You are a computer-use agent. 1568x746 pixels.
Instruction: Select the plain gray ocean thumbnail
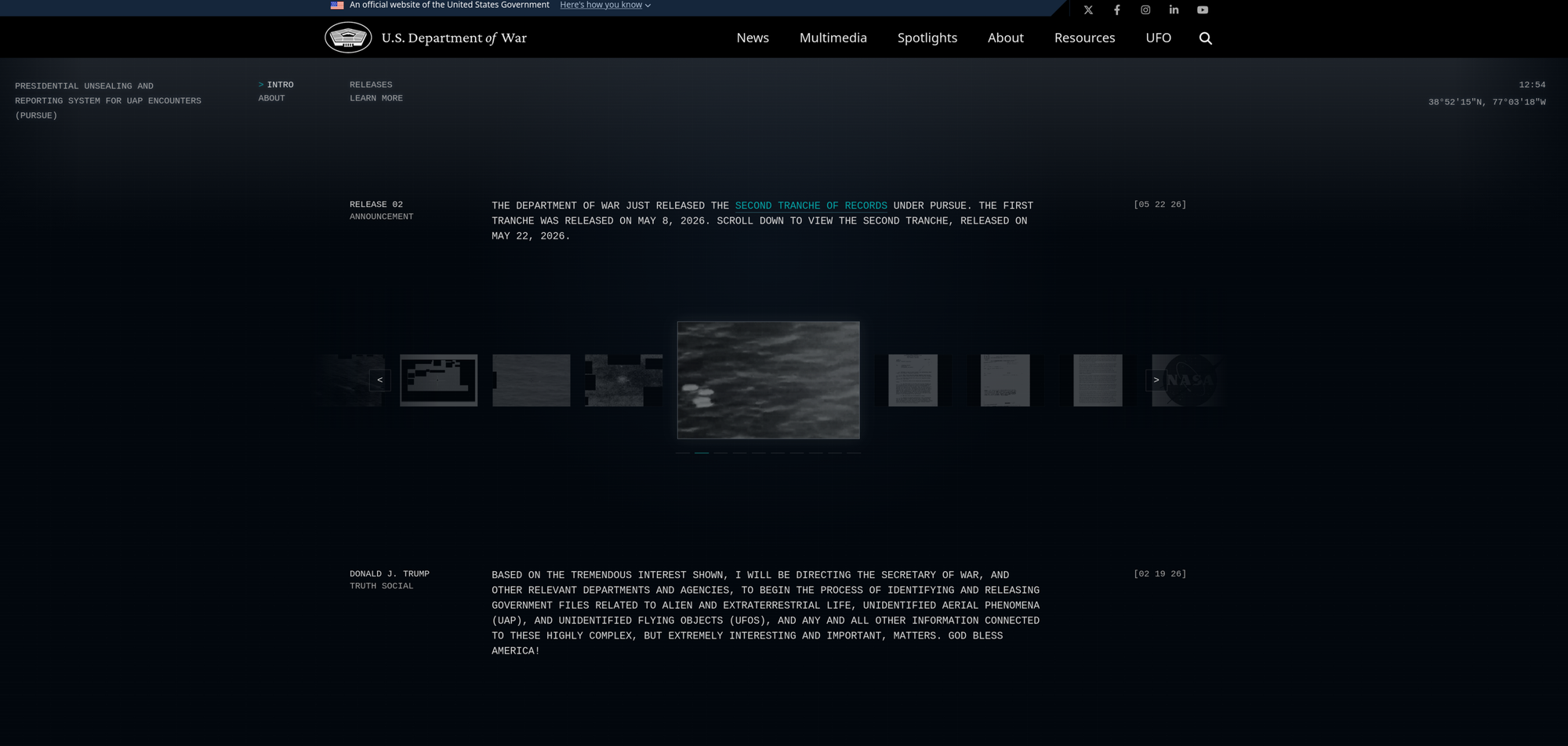tap(532, 380)
